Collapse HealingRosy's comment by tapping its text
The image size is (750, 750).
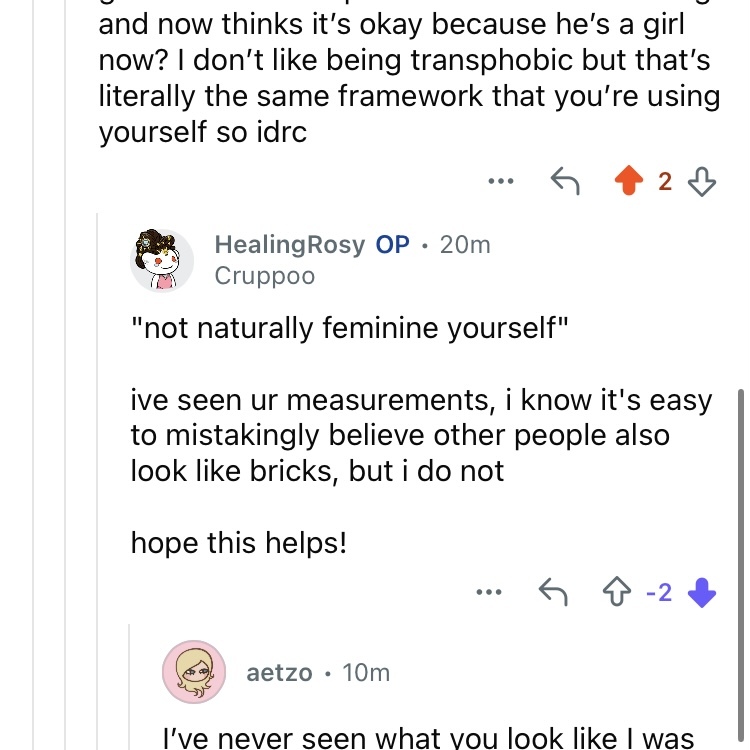click(420, 436)
